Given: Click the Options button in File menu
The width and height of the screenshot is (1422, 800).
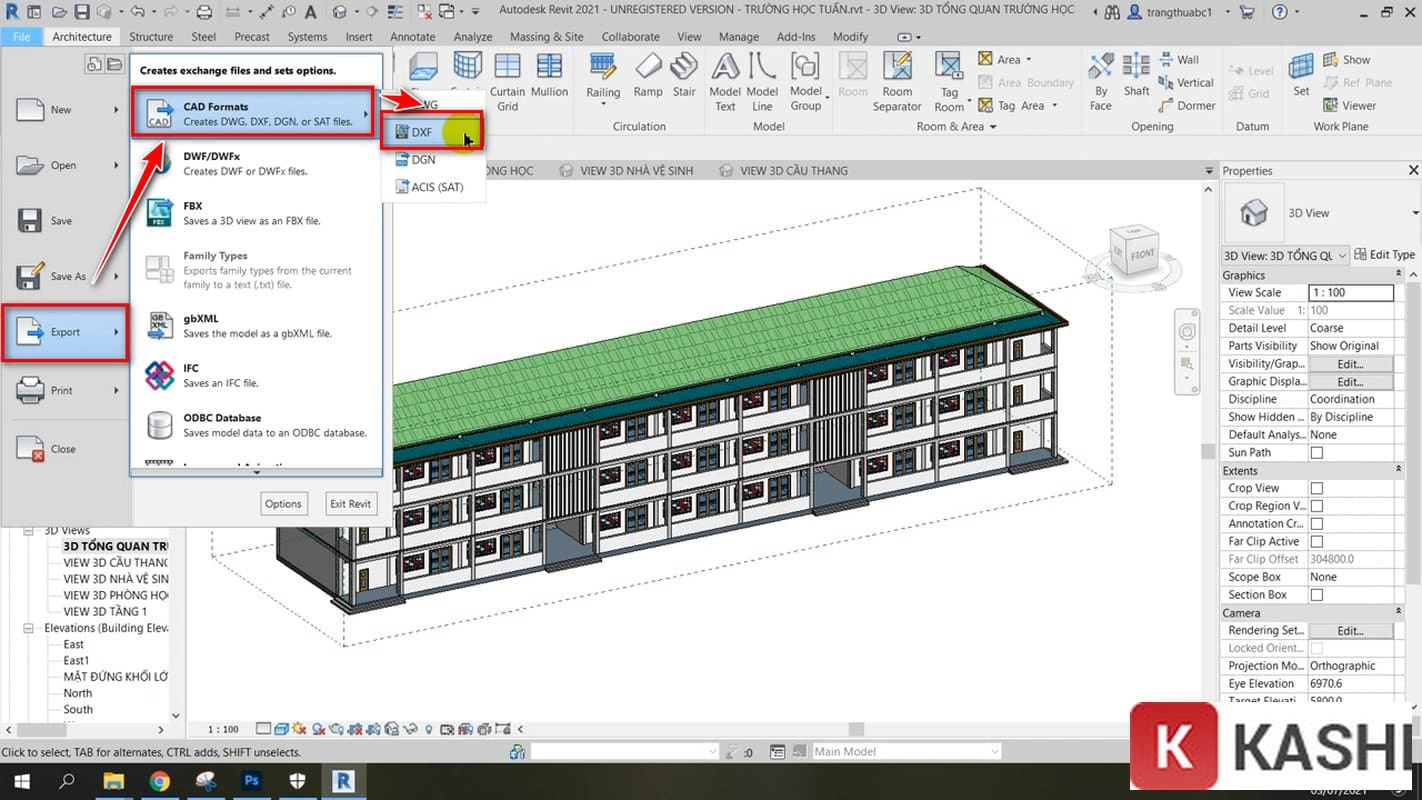Looking at the screenshot, I should click(x=283, y=504).
